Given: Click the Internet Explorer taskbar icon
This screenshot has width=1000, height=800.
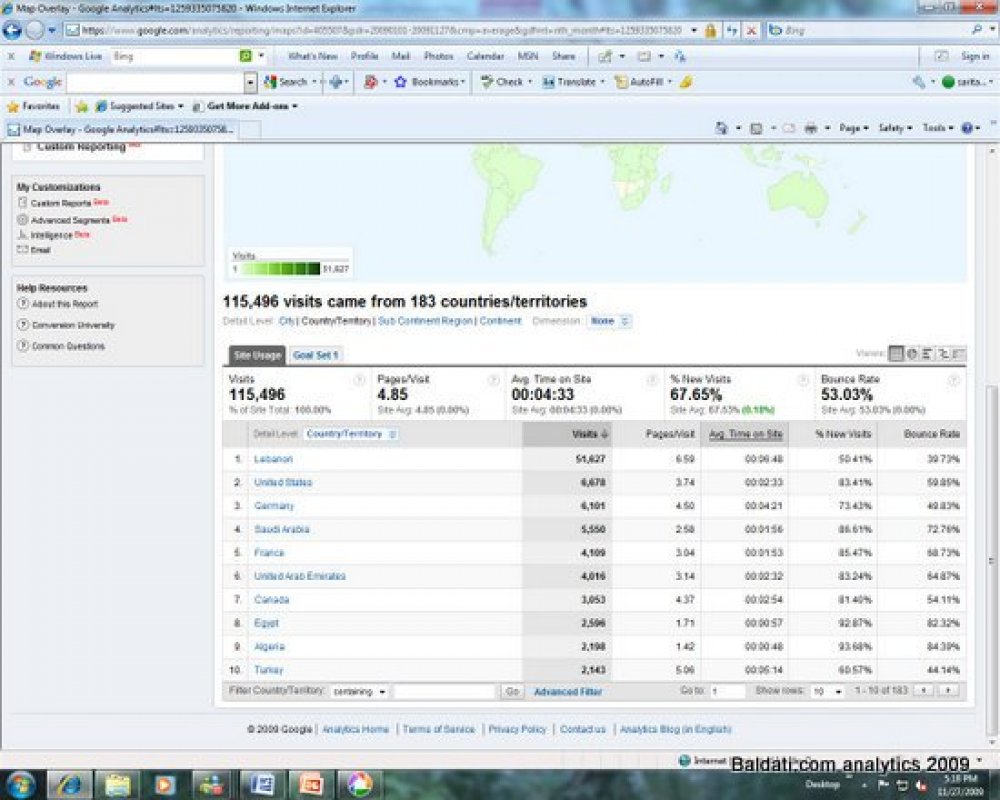Looking at the screenshot, I should (x=70, y=785).
